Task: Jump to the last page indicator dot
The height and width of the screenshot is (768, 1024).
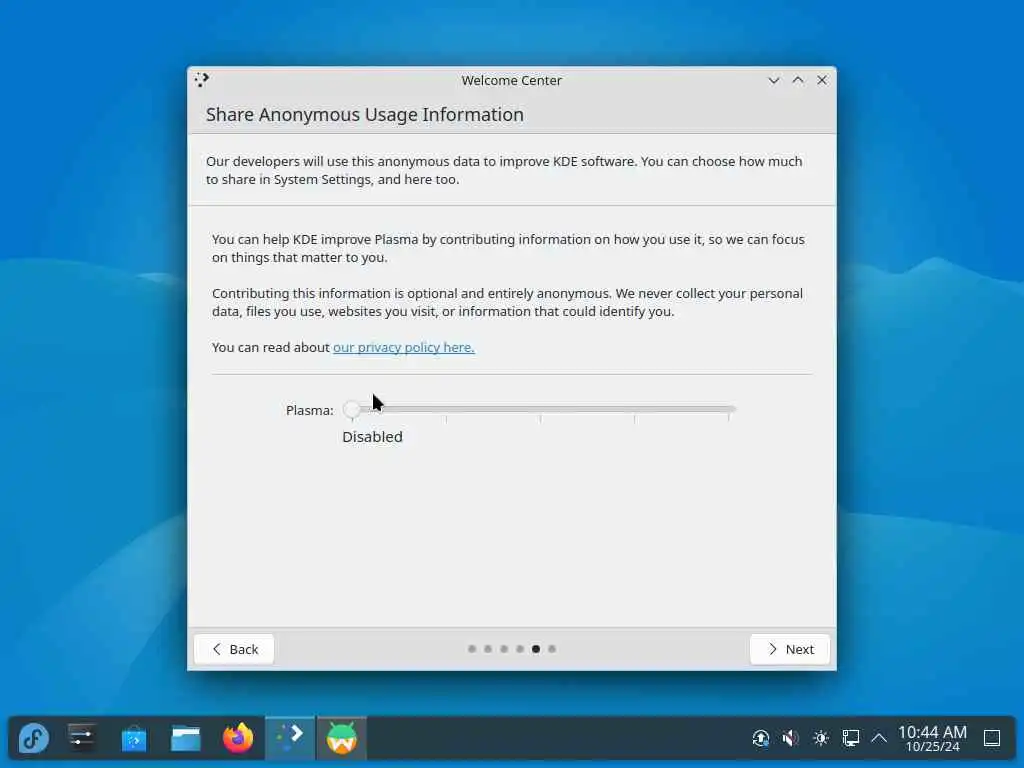Action: click(x=552, y=649)
